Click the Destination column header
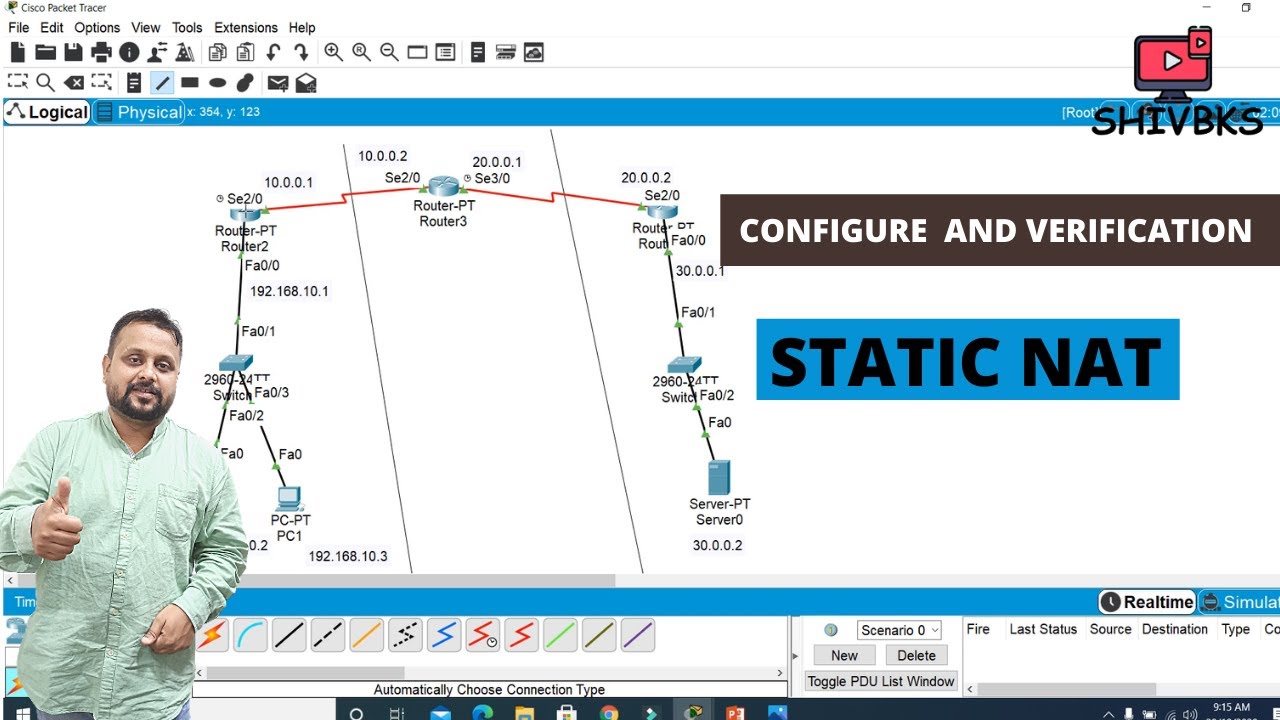This screenshot has height=720, width=1280. pyautogui.click(x=1175, y=629)
